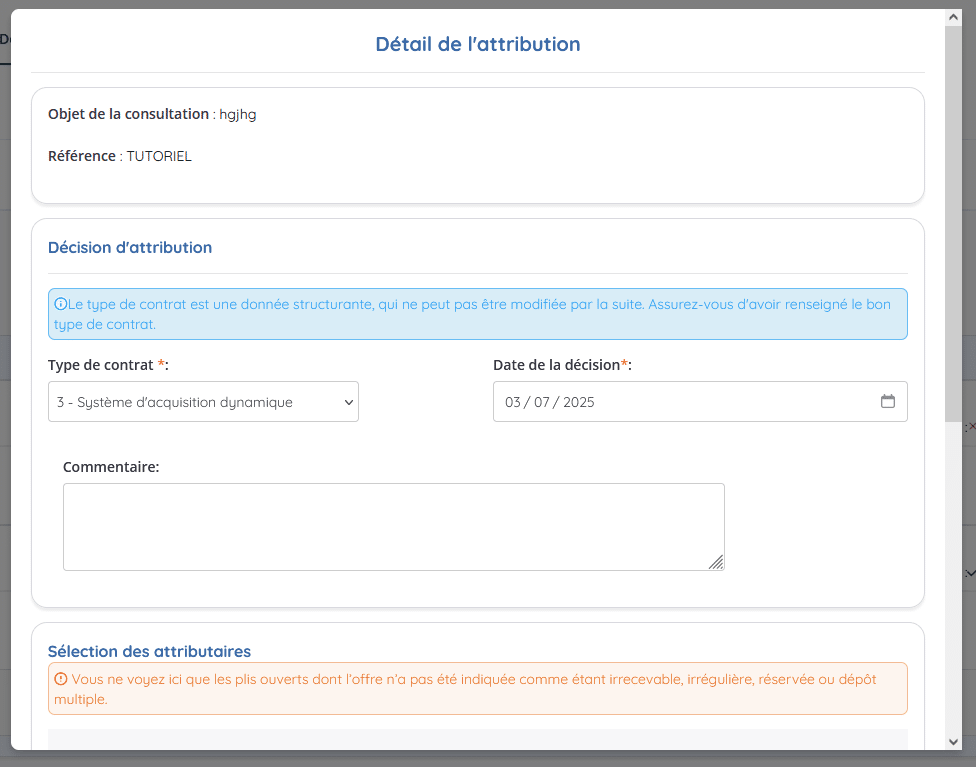This screenshot has height=767, width=976.
Task: Click the chevron arrow of the contract type select
Action: tap(349, 402)
